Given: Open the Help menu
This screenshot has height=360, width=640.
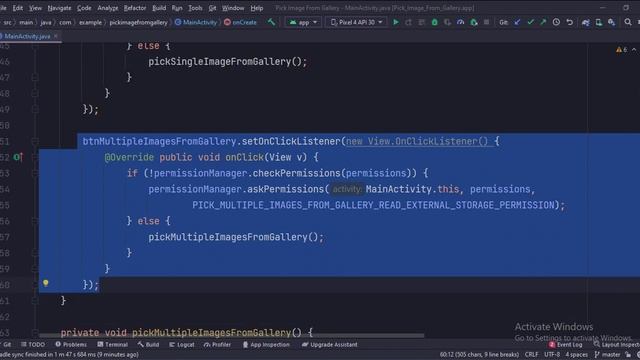Looking at the screenshot, I should tap(257, 8).
